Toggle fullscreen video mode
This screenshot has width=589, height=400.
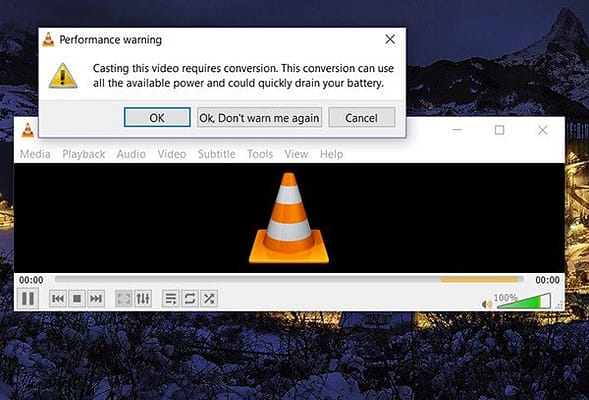click(x=124, y=299)
